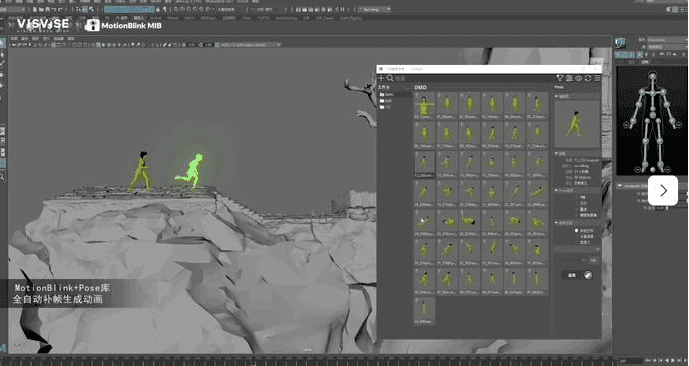Viewport: 689px width, 366px height.
Task: Click the white next arrow button
Action: coord(663,191)
